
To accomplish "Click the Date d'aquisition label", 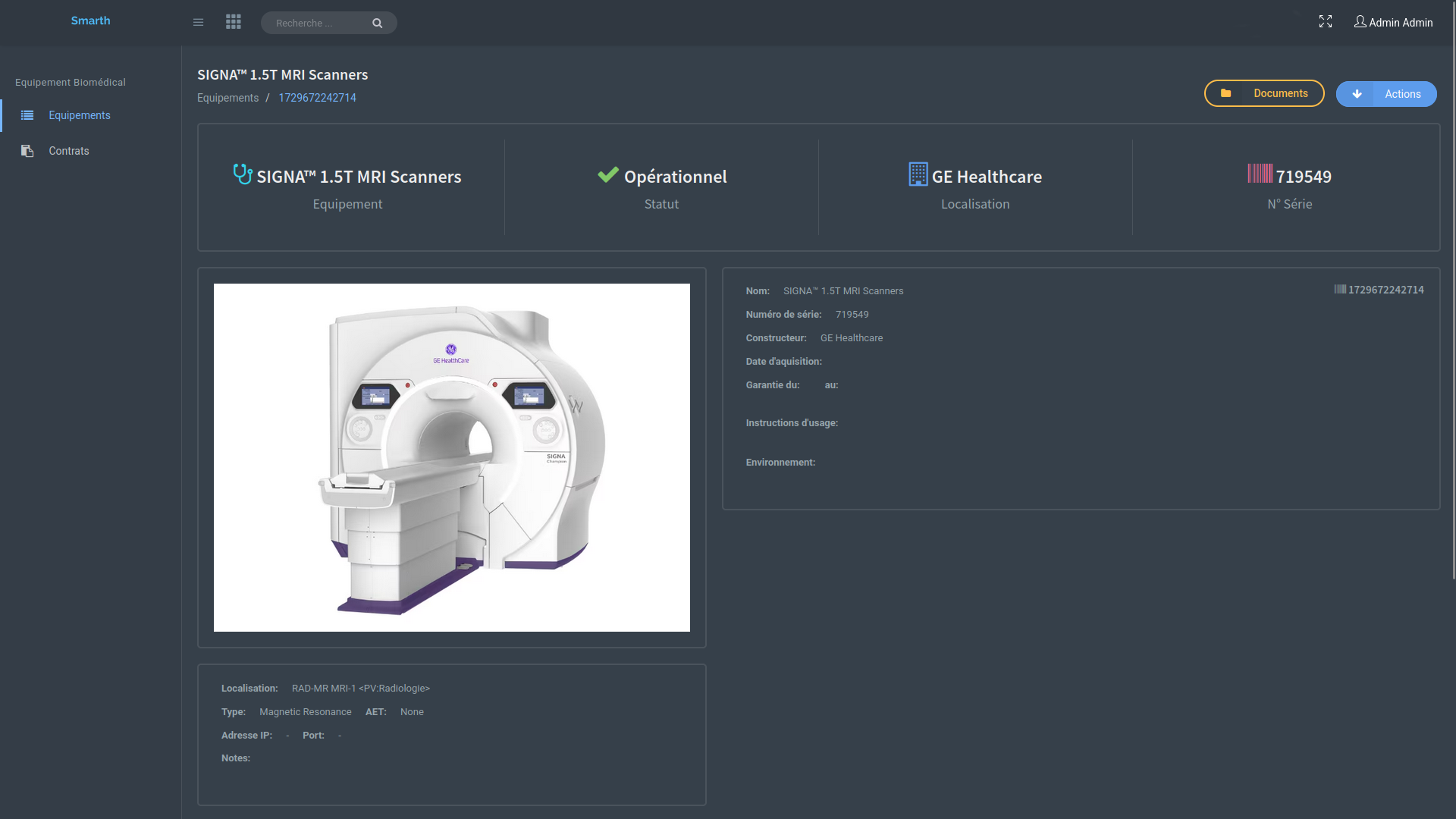I will 783,362.
